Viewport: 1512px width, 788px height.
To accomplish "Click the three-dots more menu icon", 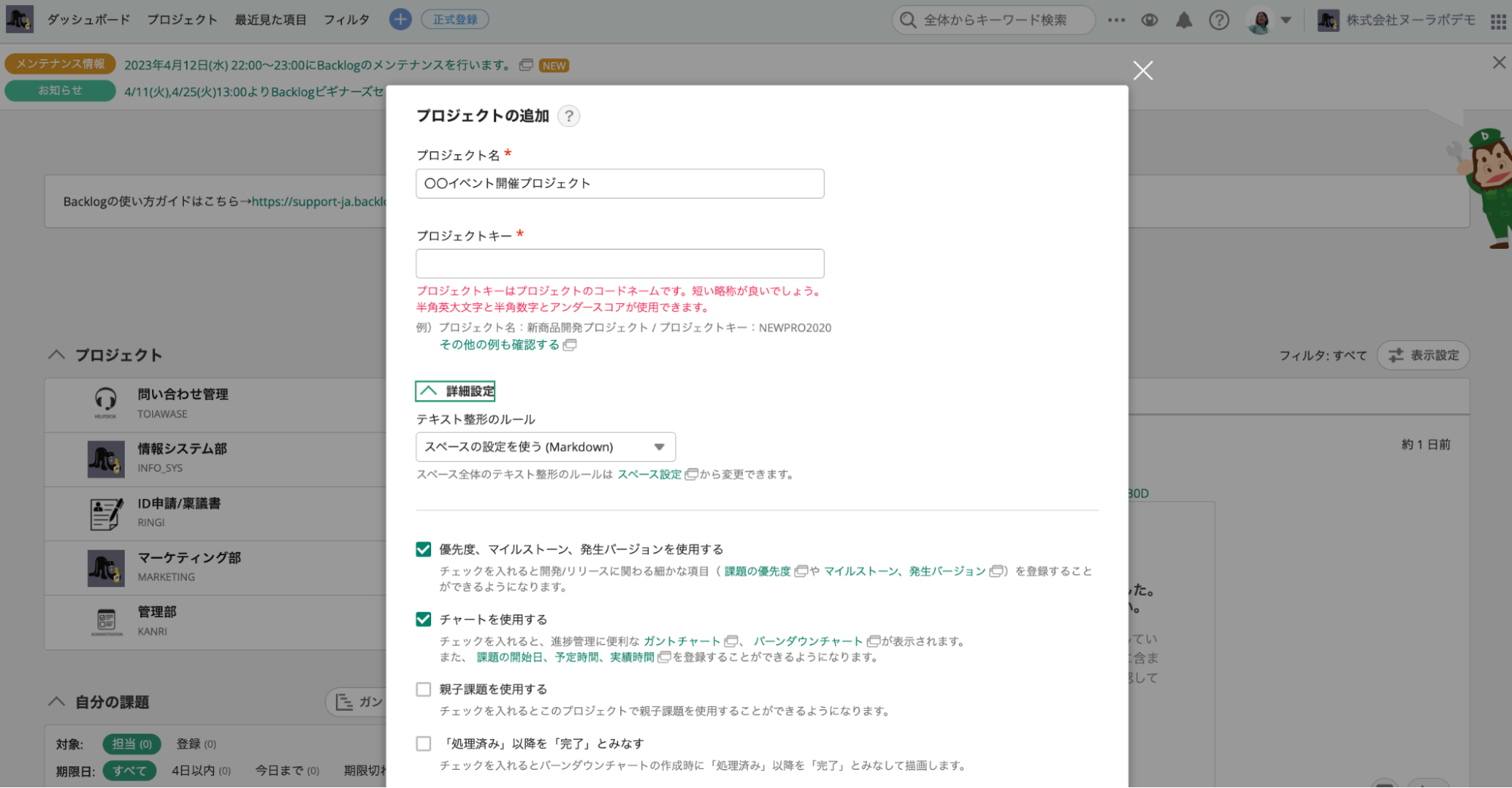I will pos(1116,20).
